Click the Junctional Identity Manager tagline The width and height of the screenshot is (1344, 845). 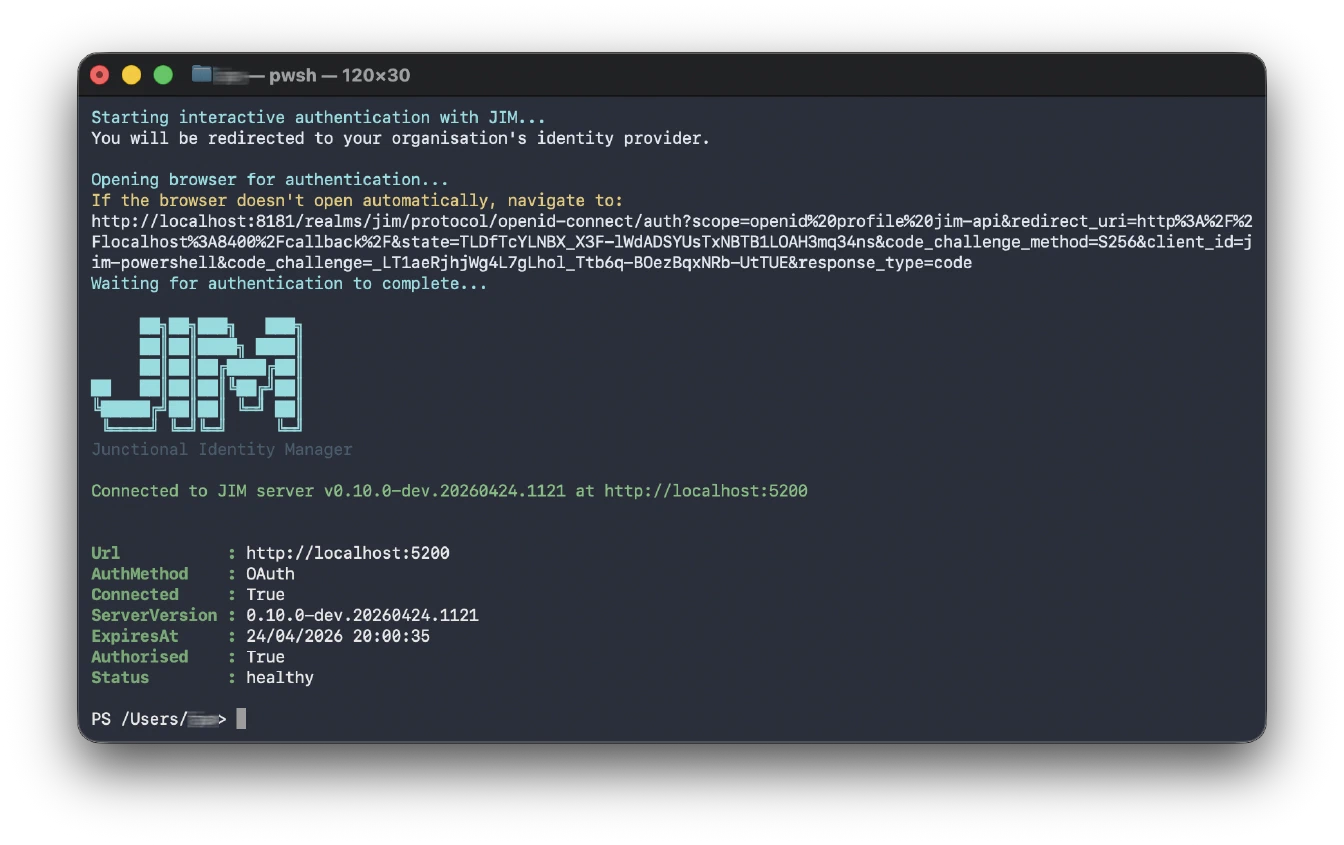pyautogui.click(x=221, y=449)
